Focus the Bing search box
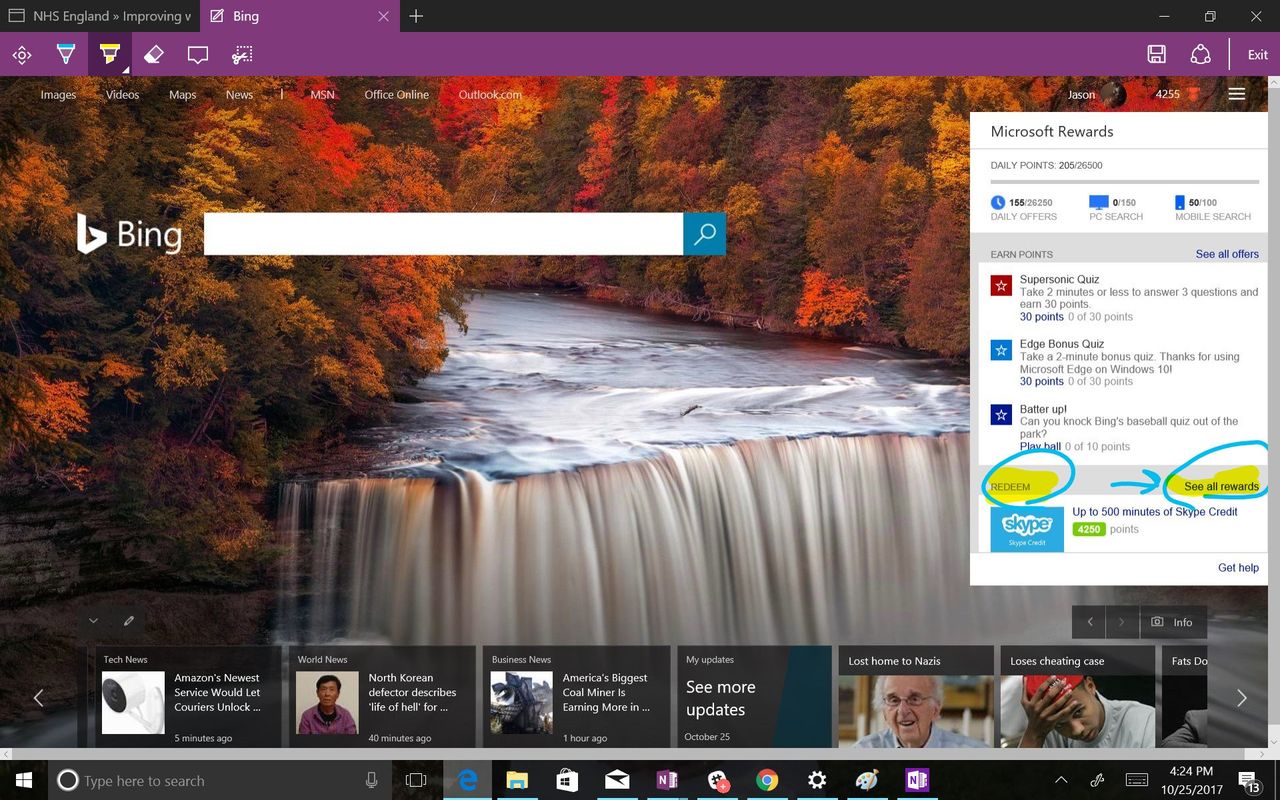 pos(443,234)
